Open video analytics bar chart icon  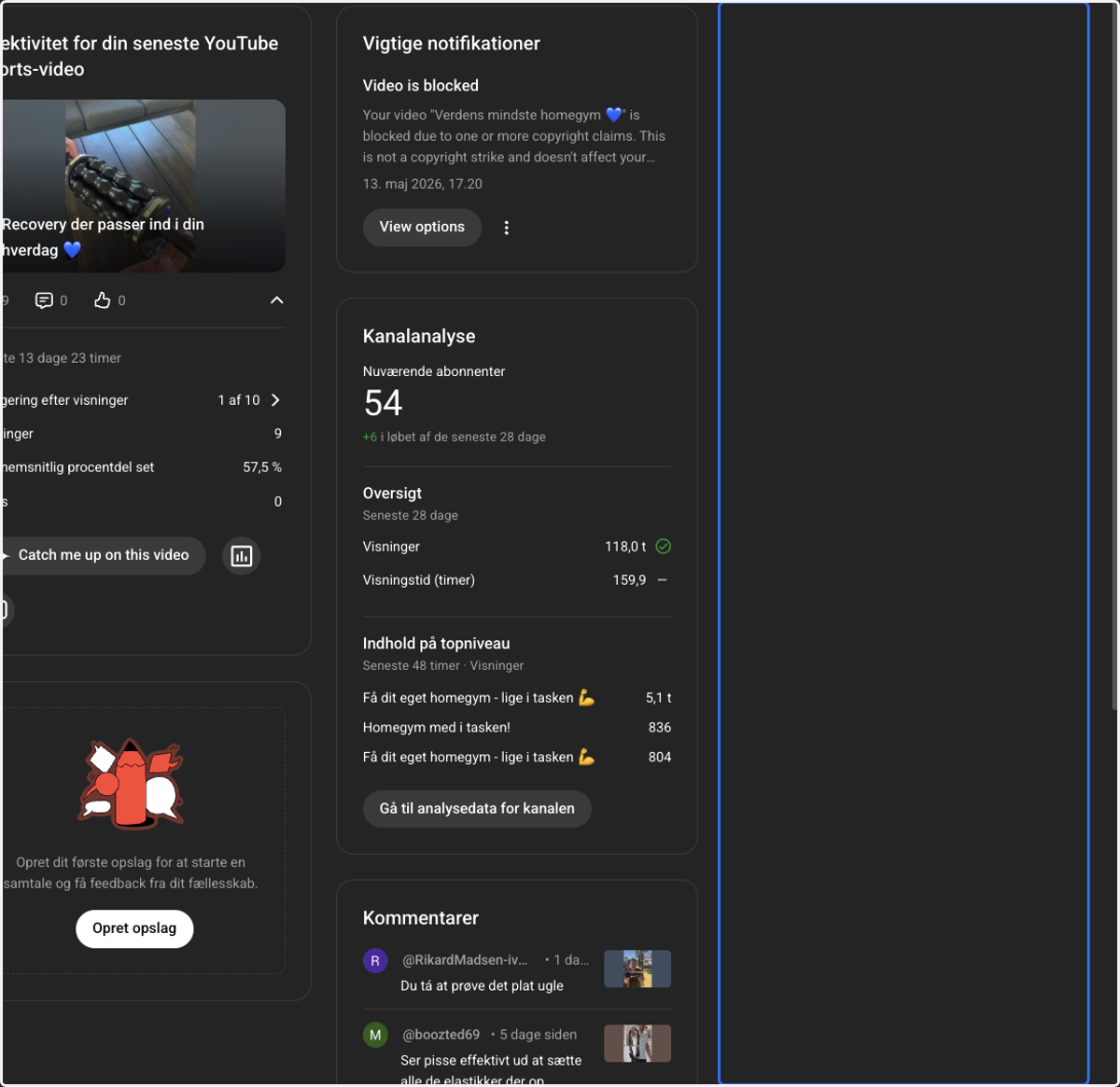242,556
